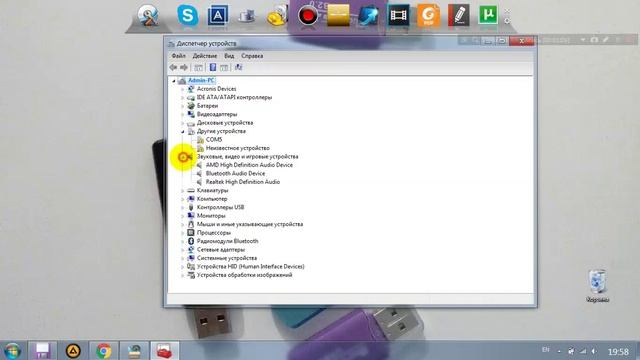Select the Admin-PC computer name
The width and height of the screenshot is (640, 360).
coord(202,80)
